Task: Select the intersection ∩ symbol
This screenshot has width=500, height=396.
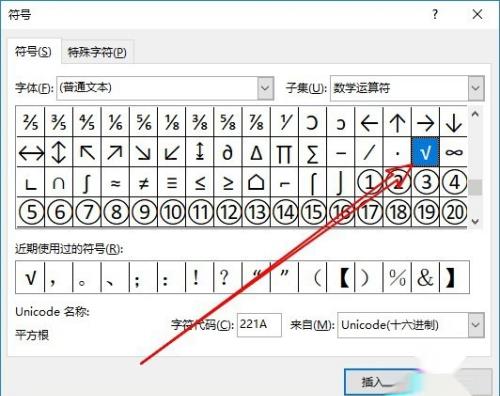Action: (x=59, y=182)
